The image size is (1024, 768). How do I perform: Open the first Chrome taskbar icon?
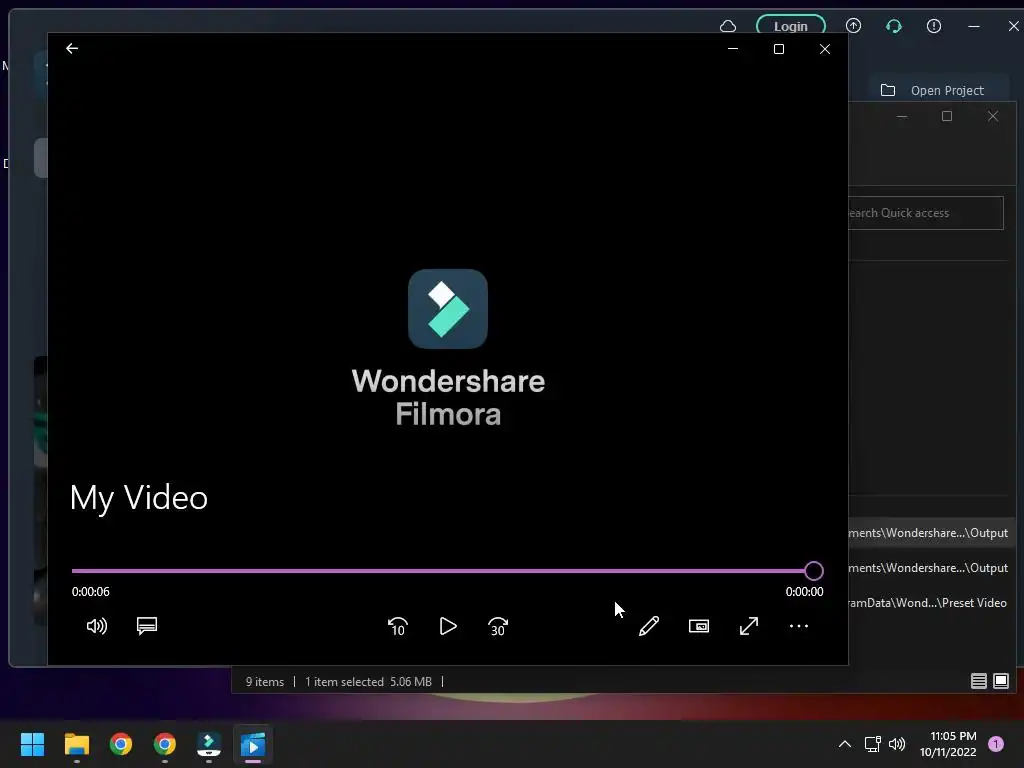click(121, 744)
